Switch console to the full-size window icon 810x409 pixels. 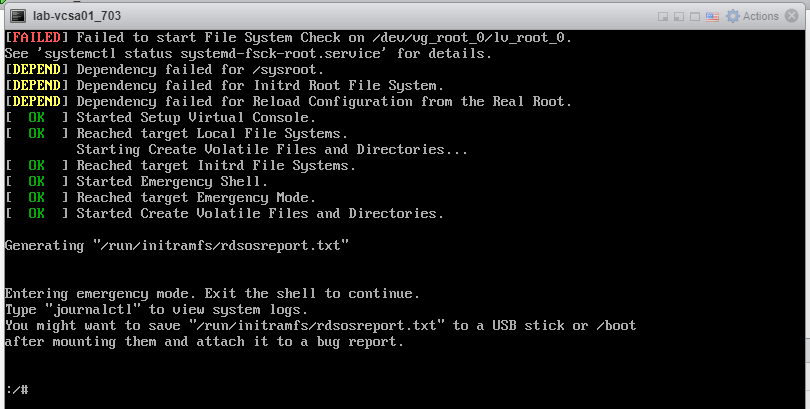pyautogui.click(x=696, y=17)
